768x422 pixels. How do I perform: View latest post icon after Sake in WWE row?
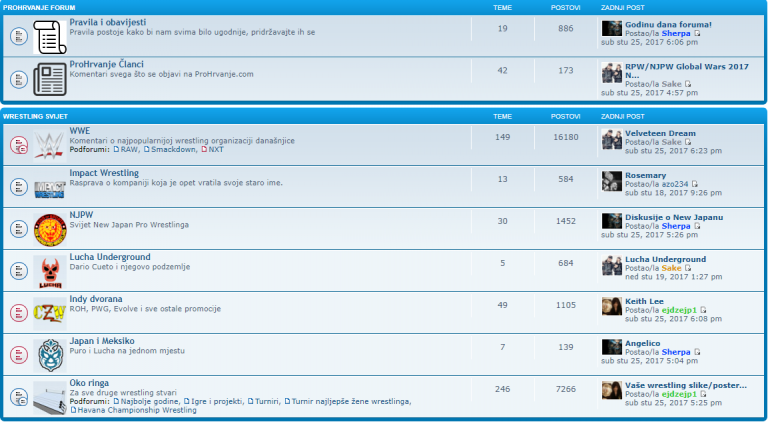688,142
